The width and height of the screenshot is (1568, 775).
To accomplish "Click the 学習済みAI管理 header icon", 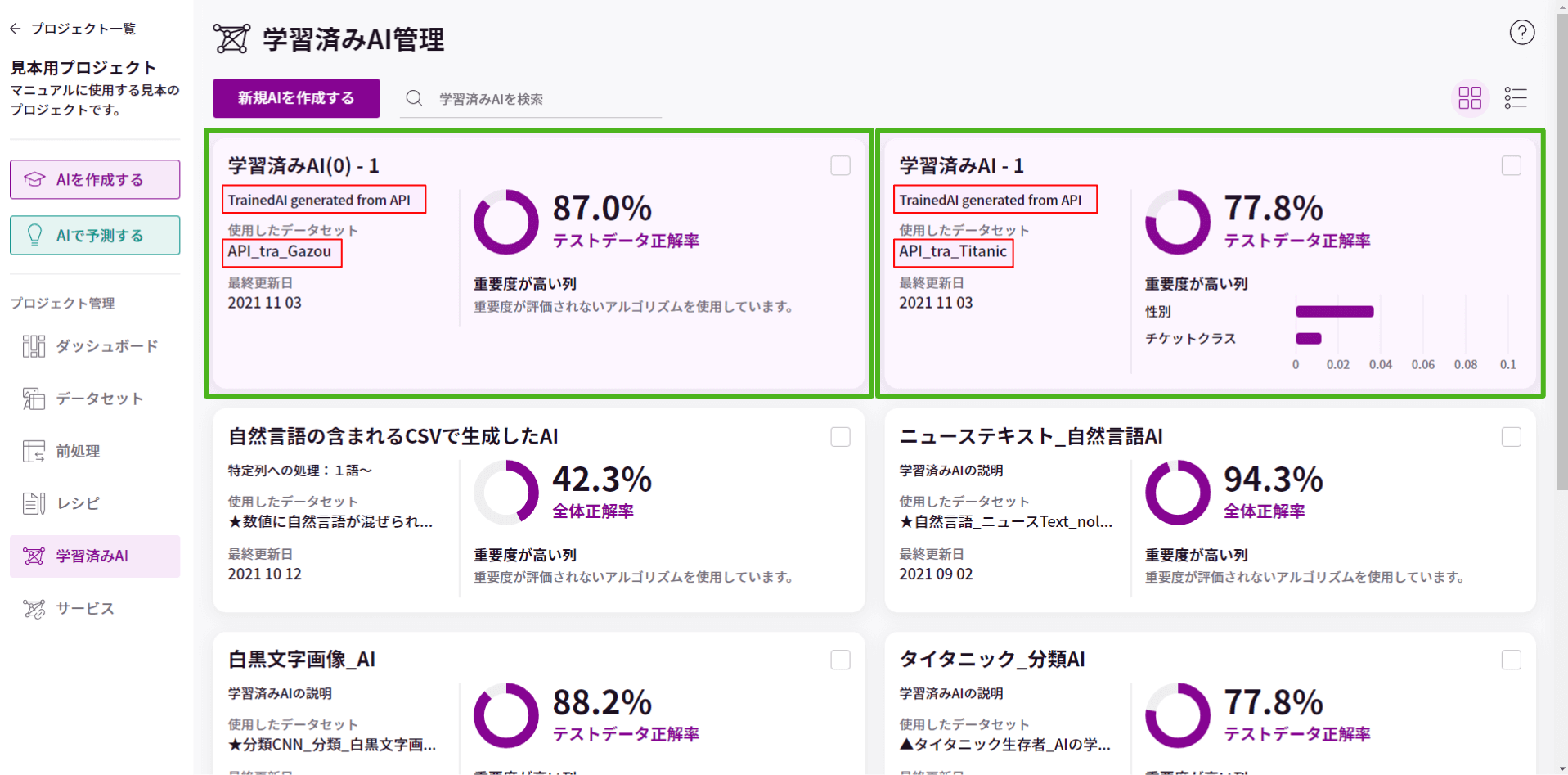I will point(231,38).
